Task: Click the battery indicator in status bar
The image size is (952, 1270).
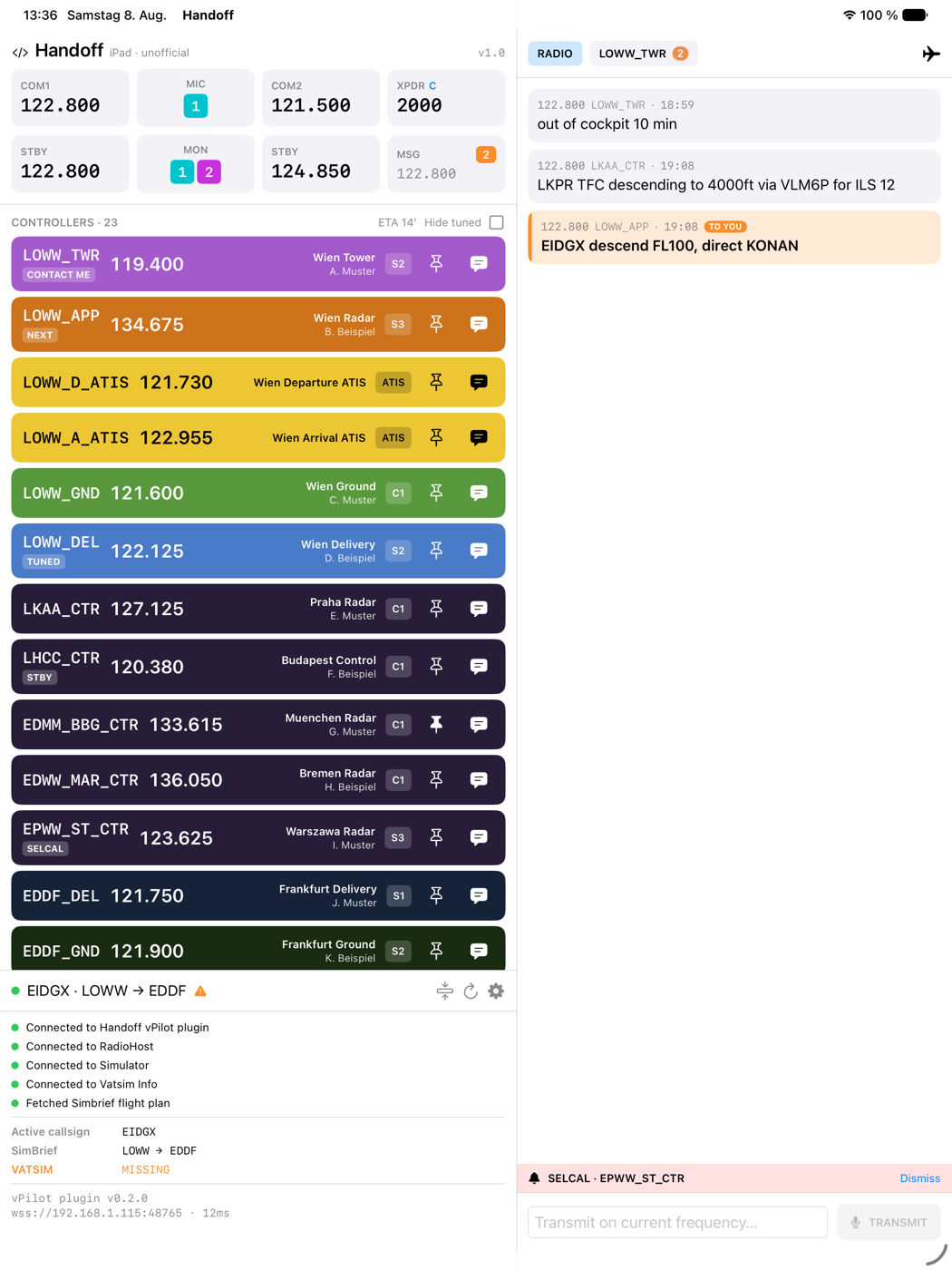Action: tap(915, 15)
